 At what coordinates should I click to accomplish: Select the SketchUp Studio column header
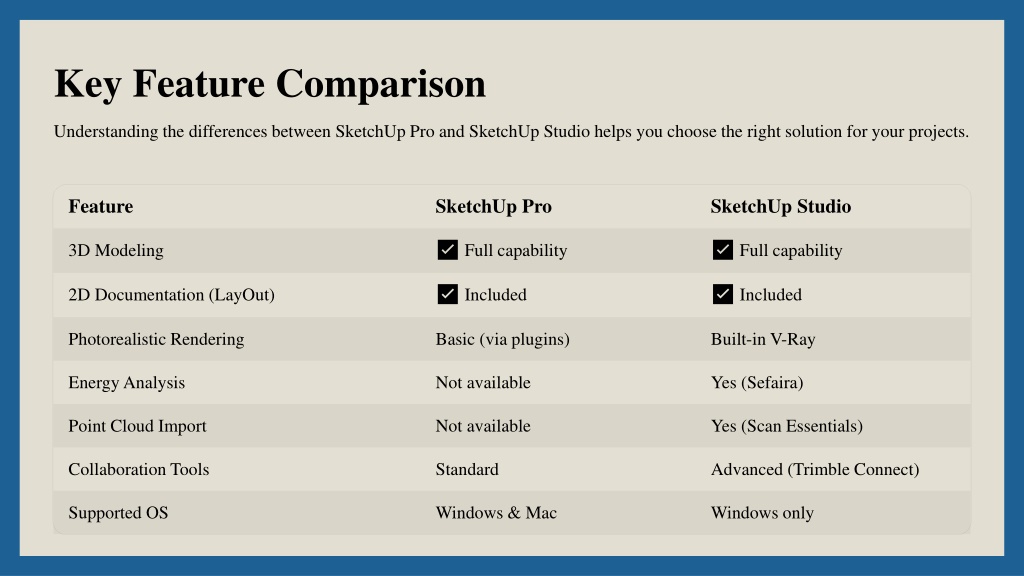tap(780, 207)
